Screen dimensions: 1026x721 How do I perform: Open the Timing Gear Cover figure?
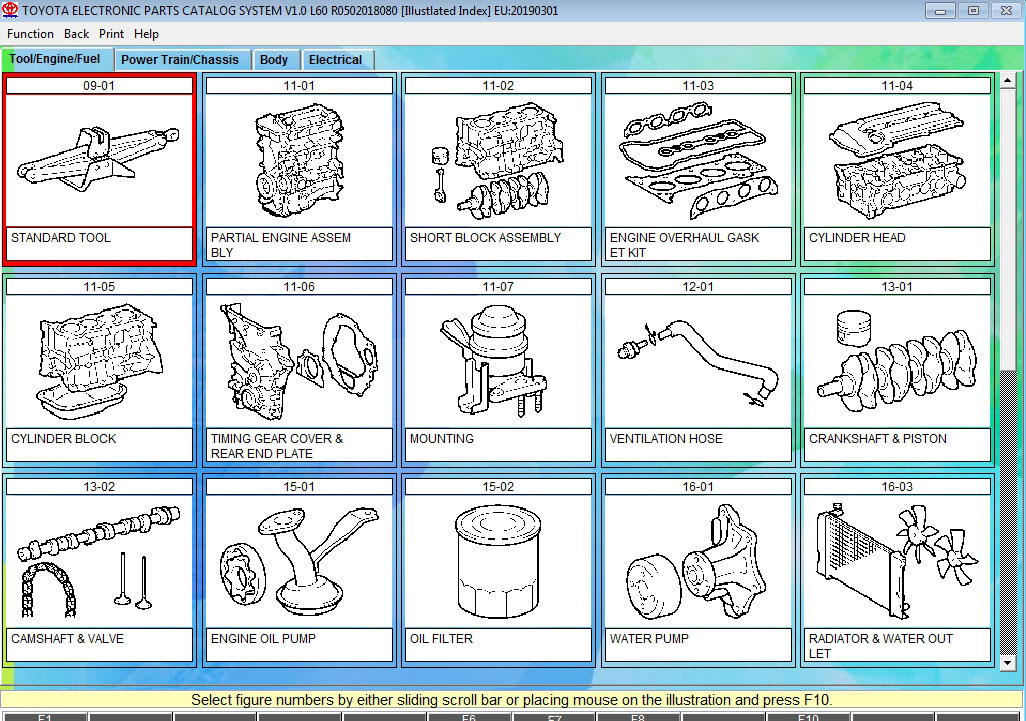[299, 361]
